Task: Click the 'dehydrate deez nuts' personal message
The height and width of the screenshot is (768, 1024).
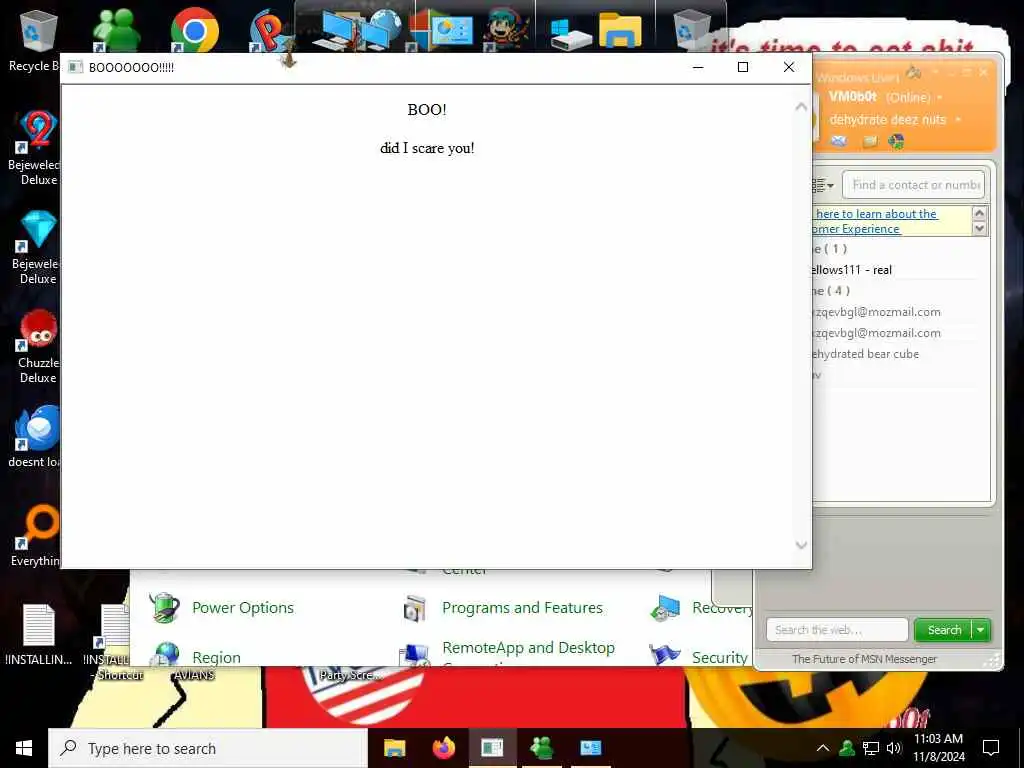Action: 888,120
